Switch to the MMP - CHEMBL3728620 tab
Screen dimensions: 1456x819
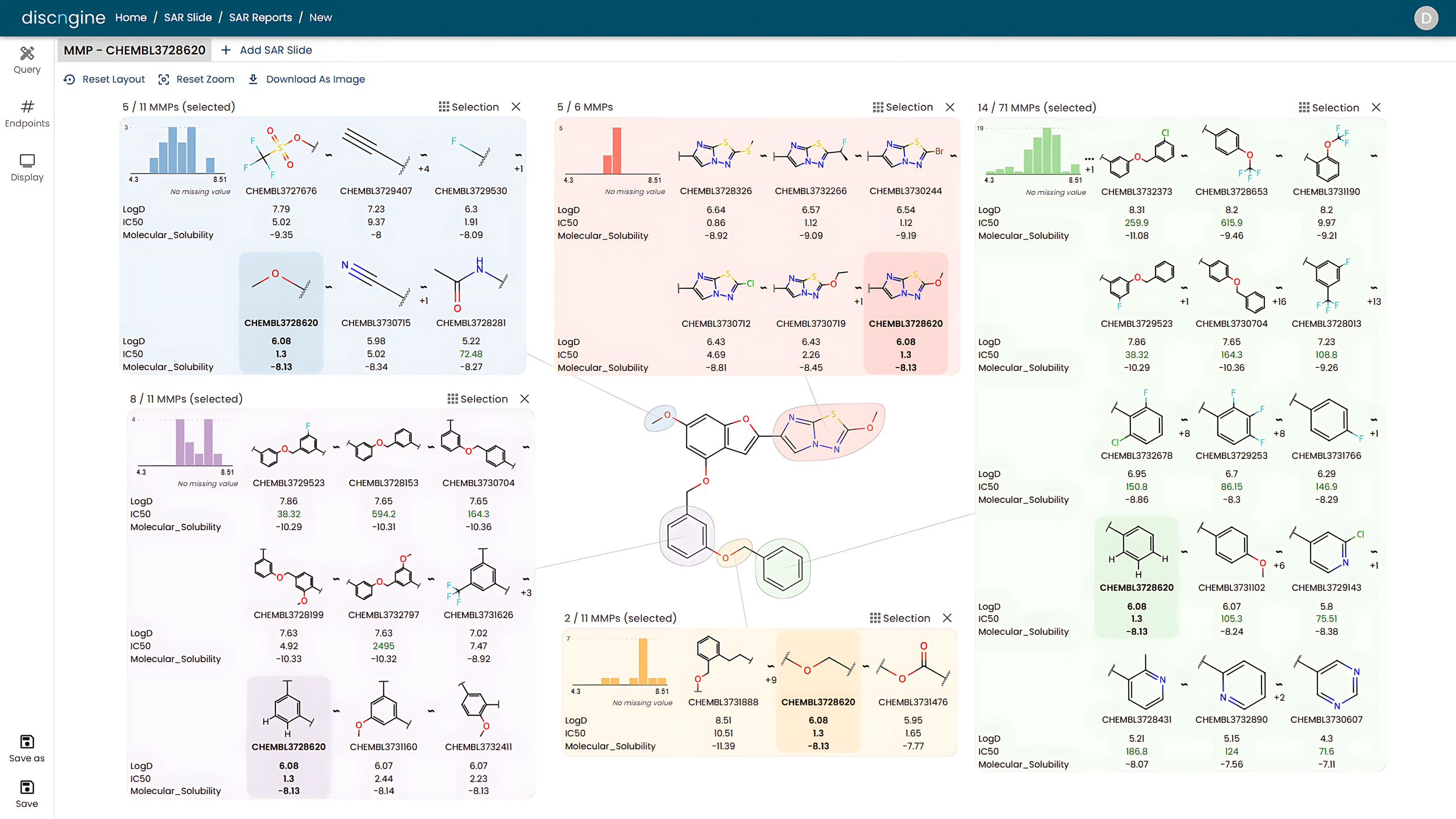tap(134, 50)
